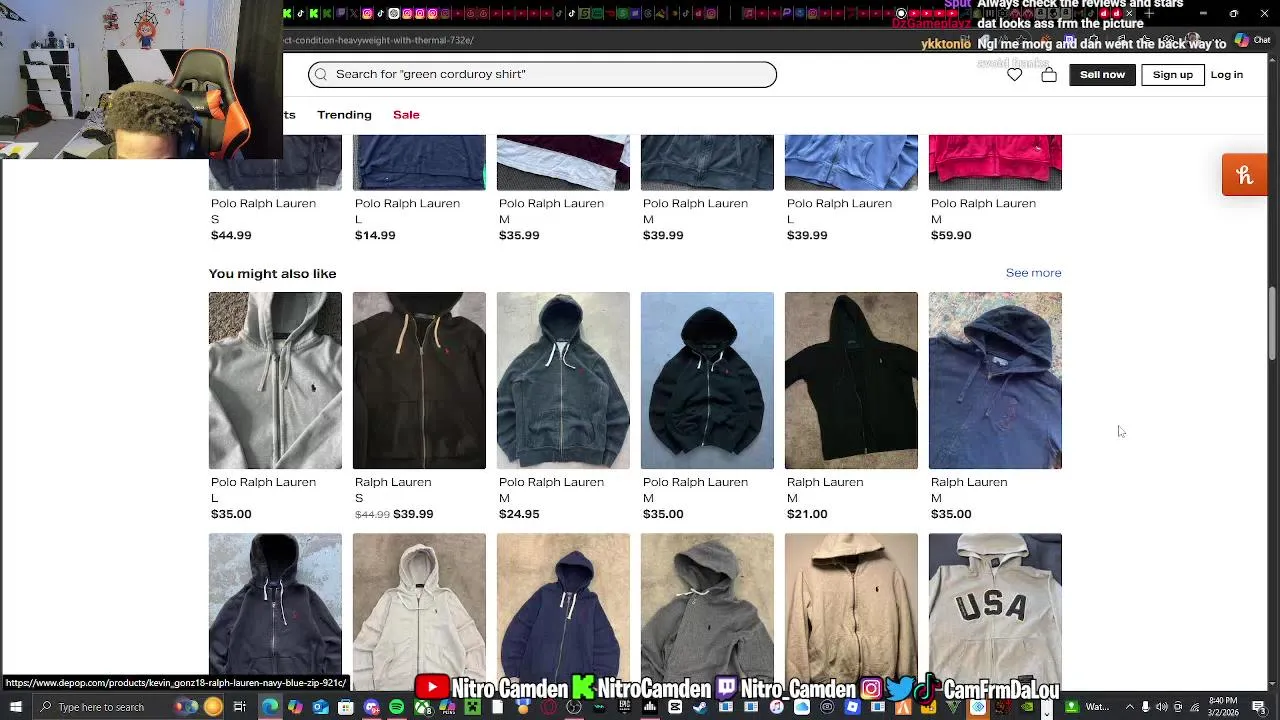Open the iTunes music icon on taskbar
Image resolution: width=1280 pixels, height=720 pixels.
point(776,707)
